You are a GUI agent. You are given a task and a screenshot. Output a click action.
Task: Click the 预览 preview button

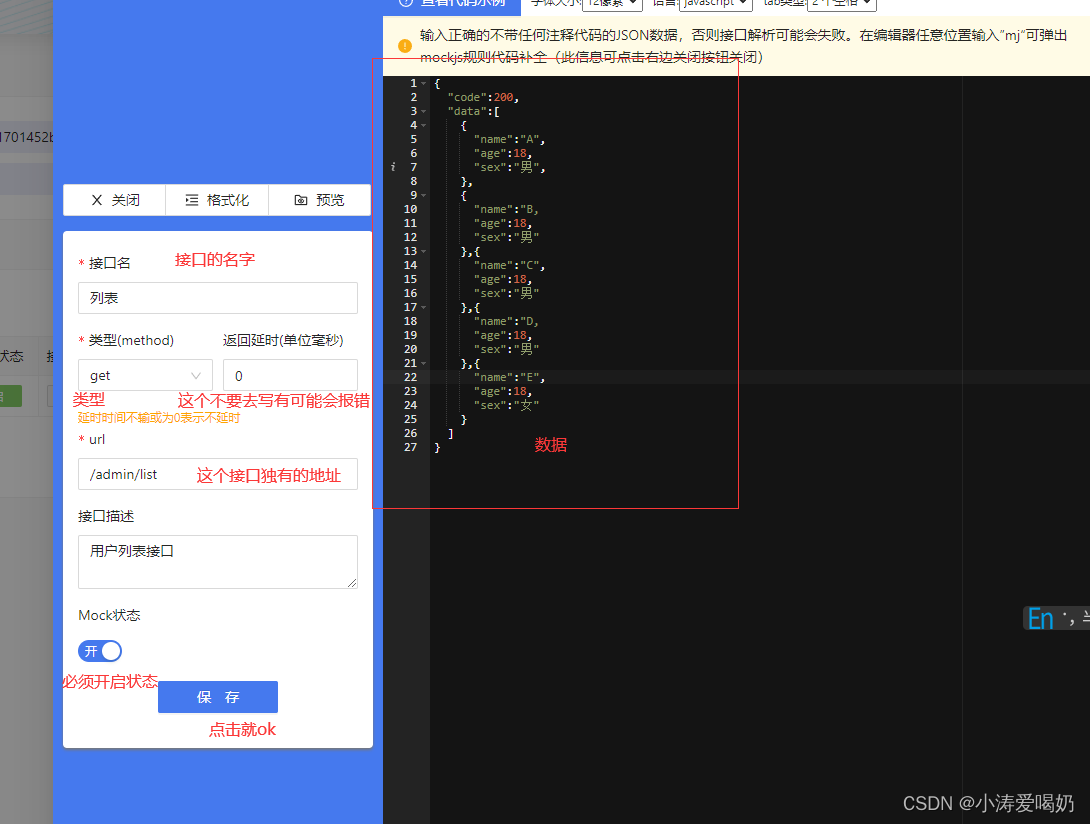(320, 200)
